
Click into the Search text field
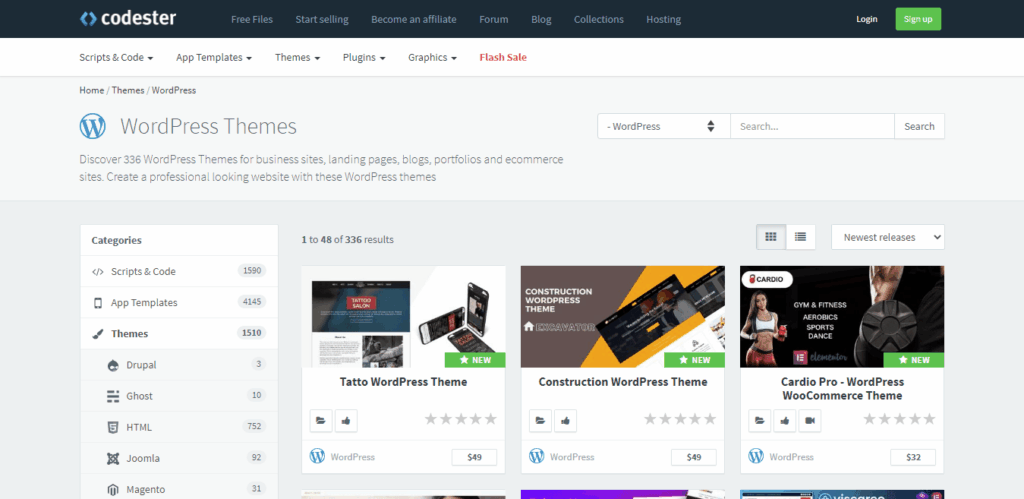coord(811,126)
